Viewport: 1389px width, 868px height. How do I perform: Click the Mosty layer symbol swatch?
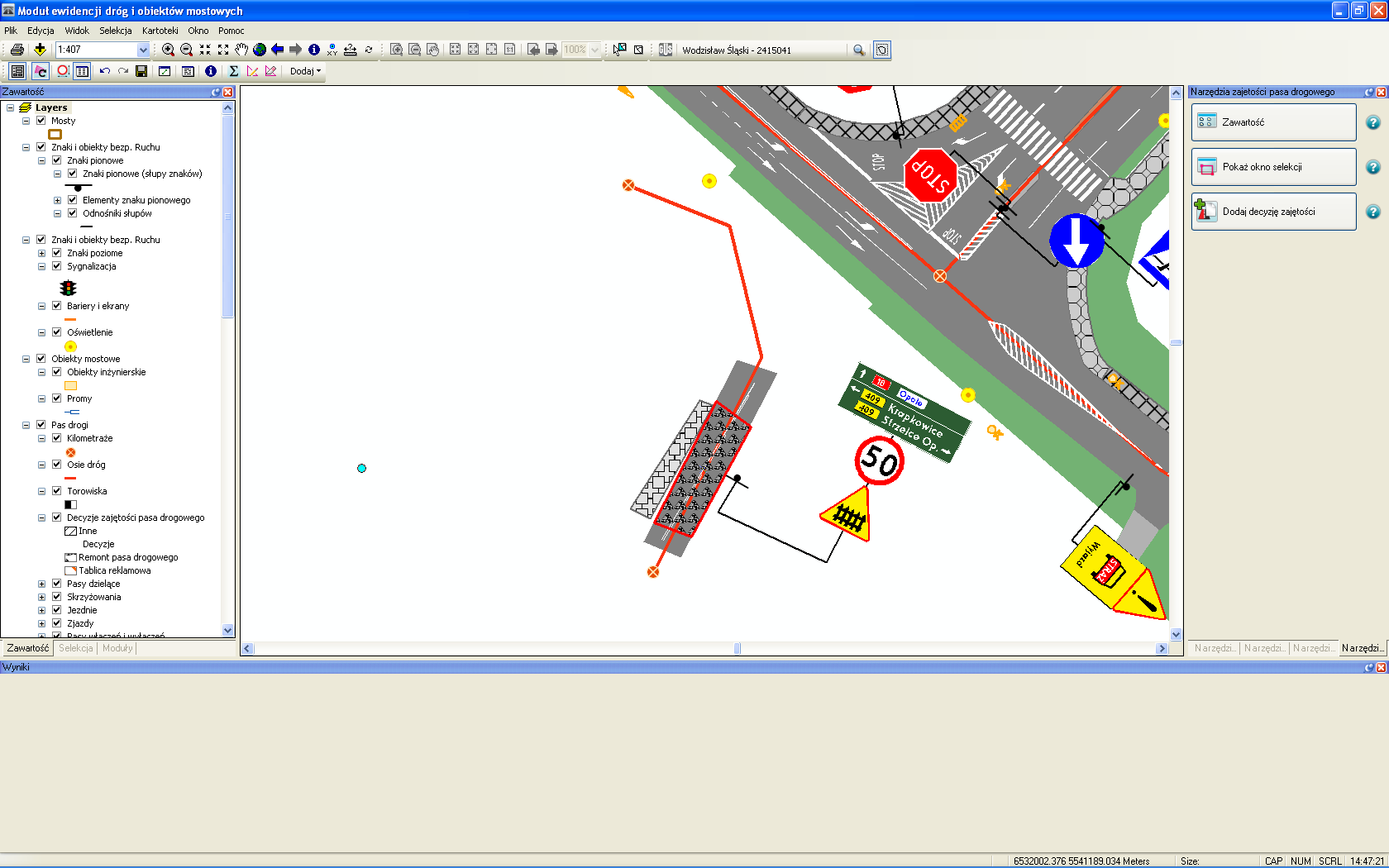click(x=55, y=134)
